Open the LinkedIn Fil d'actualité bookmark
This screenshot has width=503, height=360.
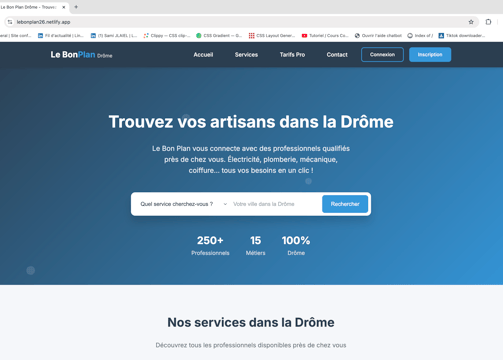coord(61,35)
